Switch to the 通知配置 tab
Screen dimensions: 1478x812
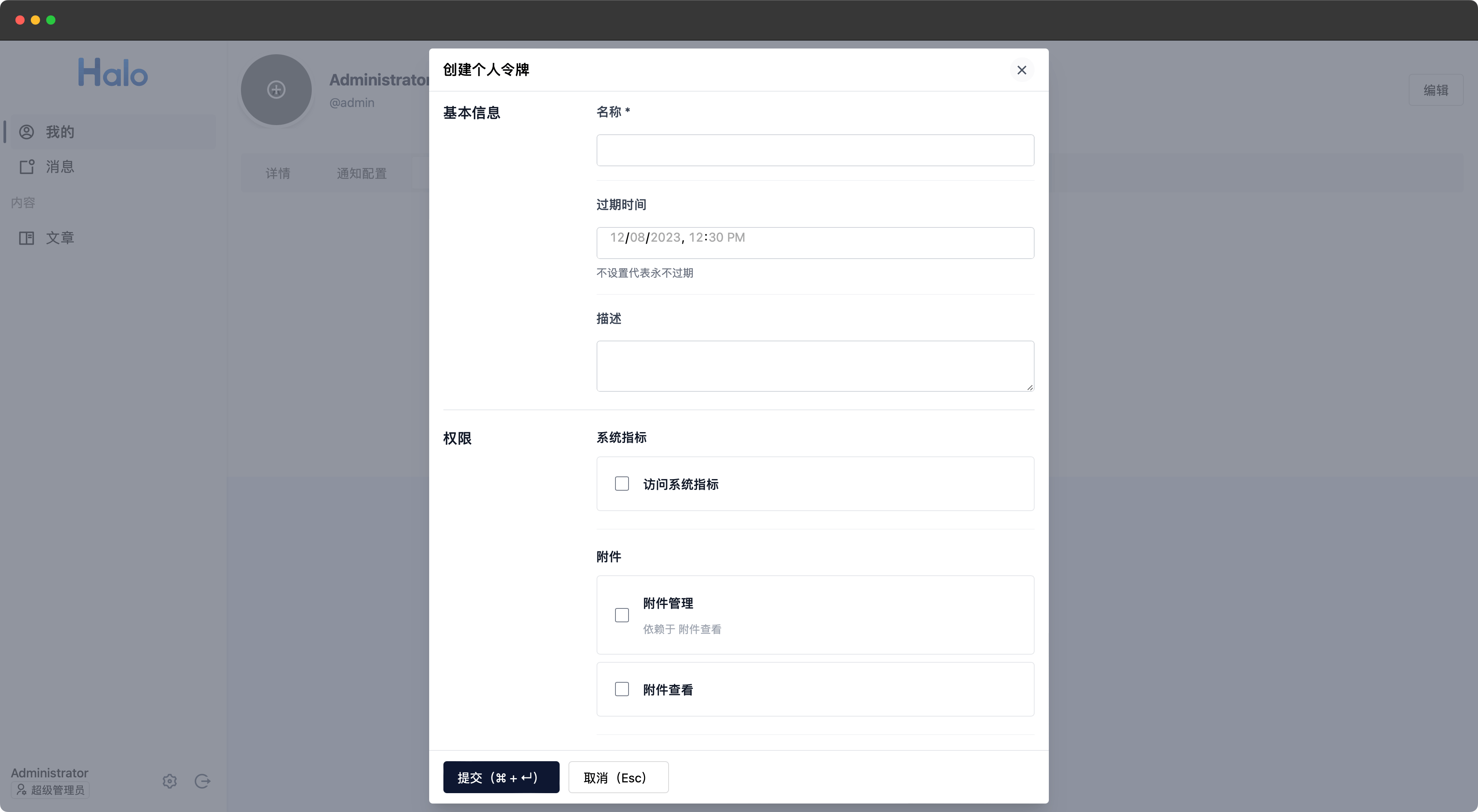tap(361, 173)
